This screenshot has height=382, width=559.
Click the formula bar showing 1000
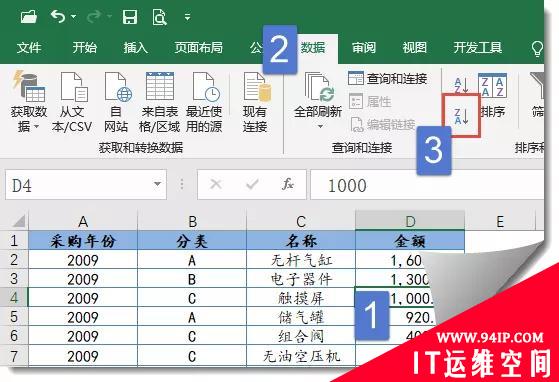[427, 185]
